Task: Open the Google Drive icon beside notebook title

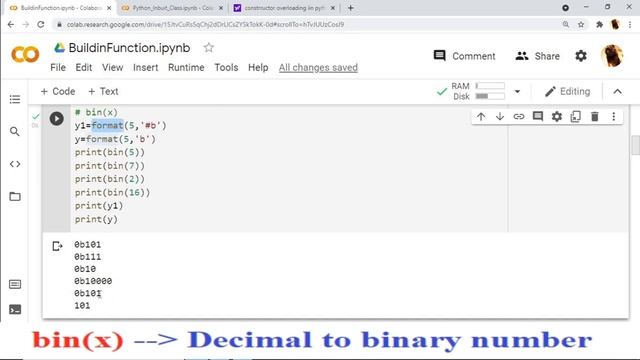Action: pos(60,48)
